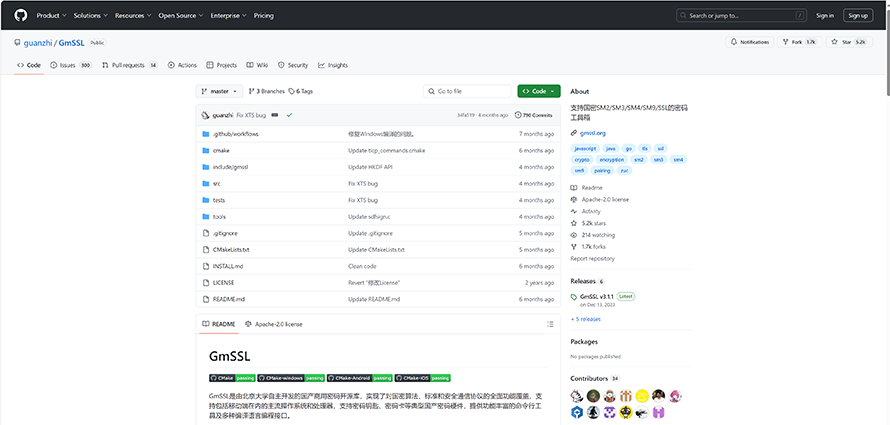Open the .github/workflows folder
Screen dimensions: 890x425
pos(236,134)
